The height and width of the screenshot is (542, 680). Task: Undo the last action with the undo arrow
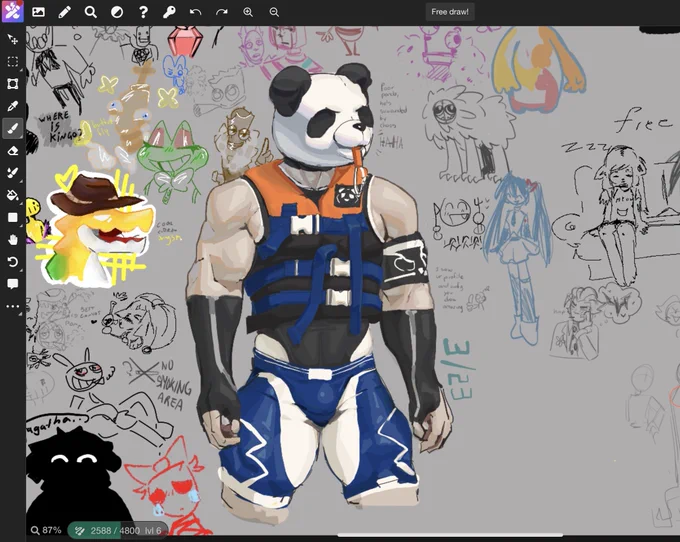[x=195, y=12]
